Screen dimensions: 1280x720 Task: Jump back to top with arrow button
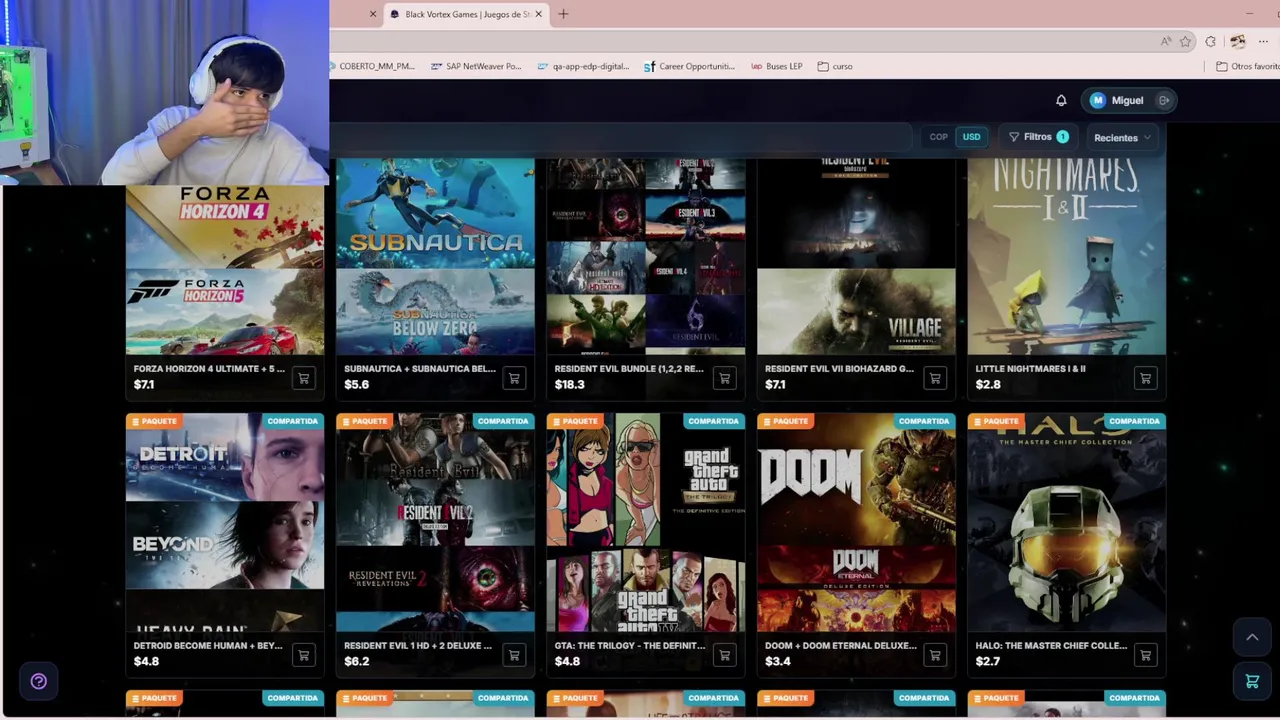point(1252,637)
